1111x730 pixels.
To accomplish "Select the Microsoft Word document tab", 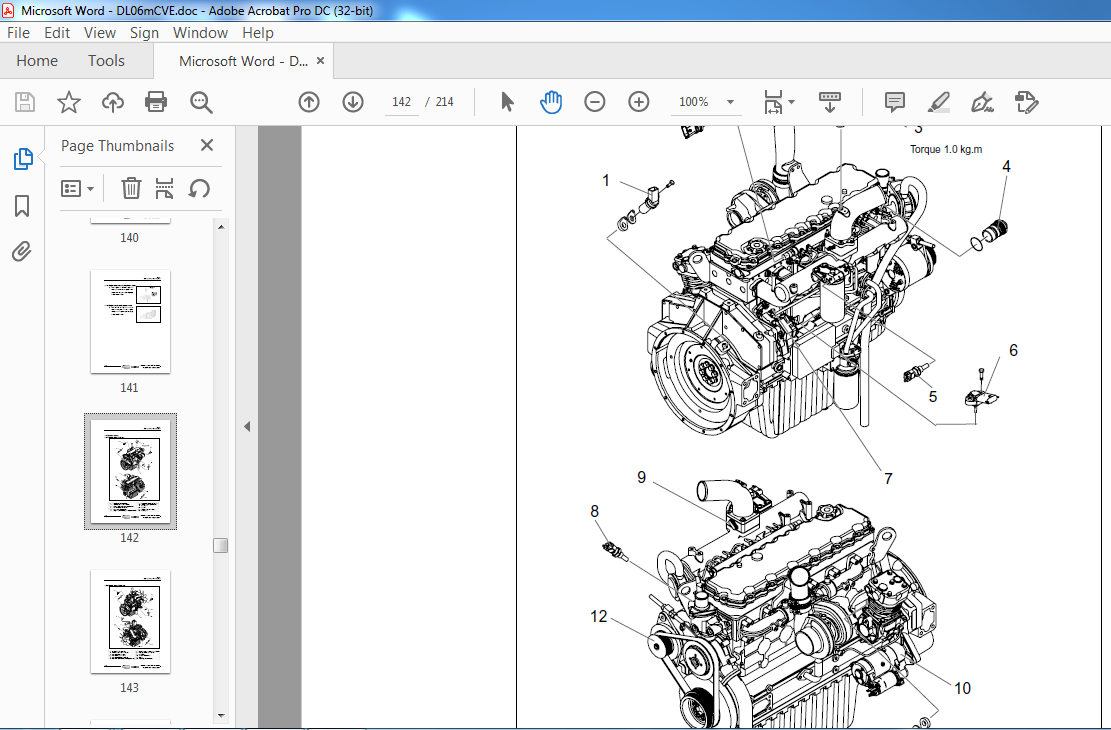I will (243, 61).
